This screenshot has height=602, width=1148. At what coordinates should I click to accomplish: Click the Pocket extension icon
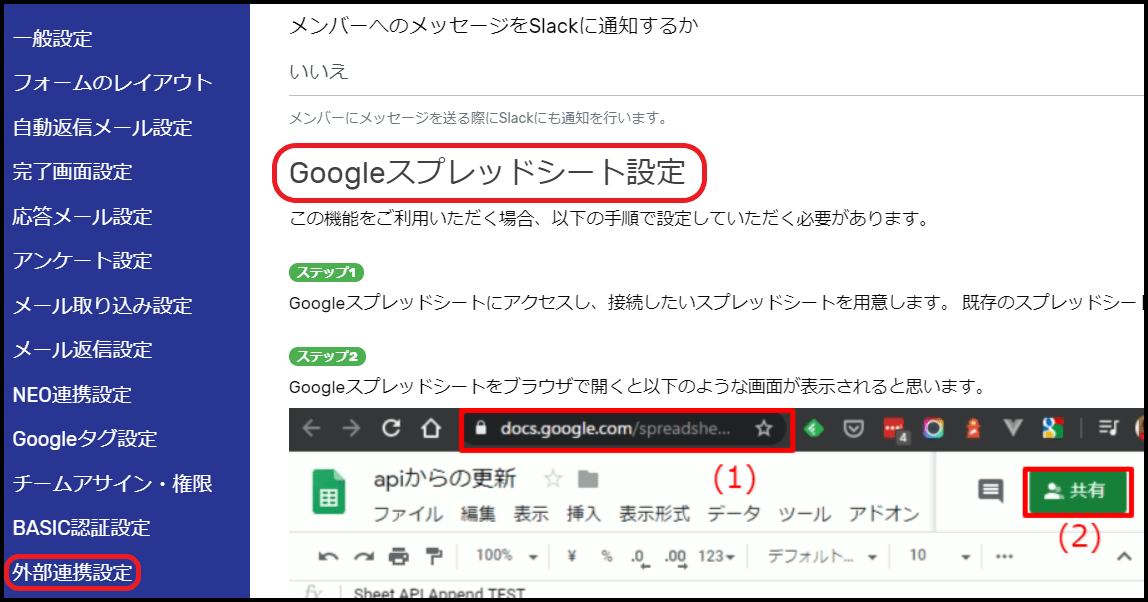854,428
